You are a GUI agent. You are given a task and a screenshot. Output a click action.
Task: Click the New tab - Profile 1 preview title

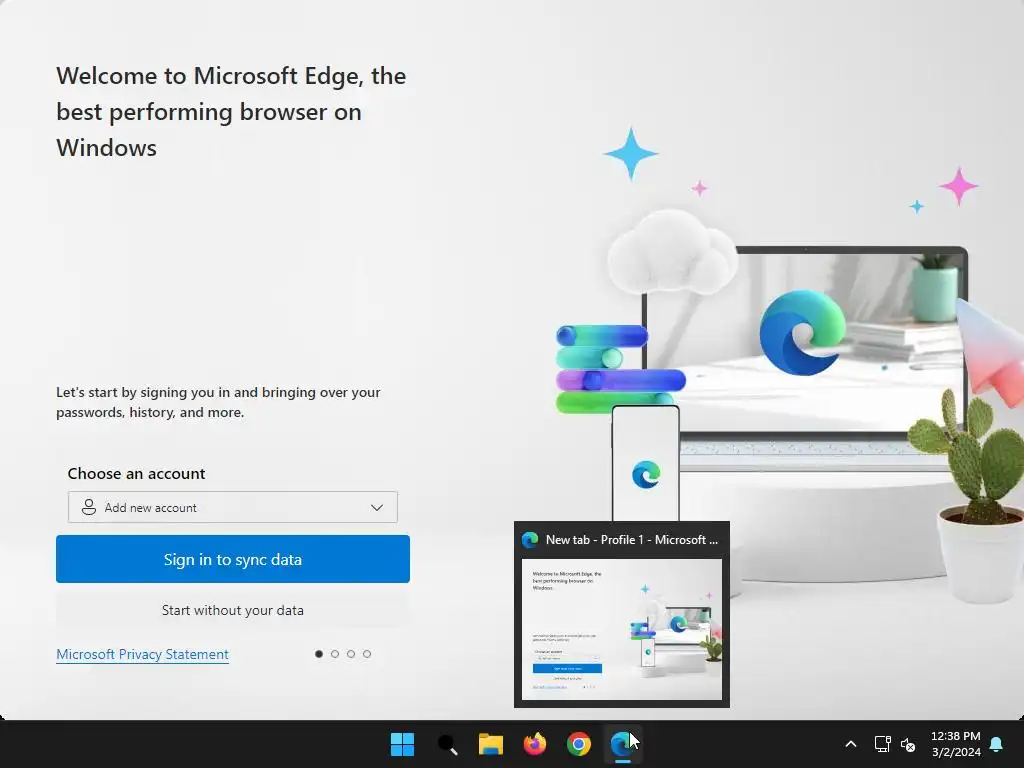pos(632,540)
